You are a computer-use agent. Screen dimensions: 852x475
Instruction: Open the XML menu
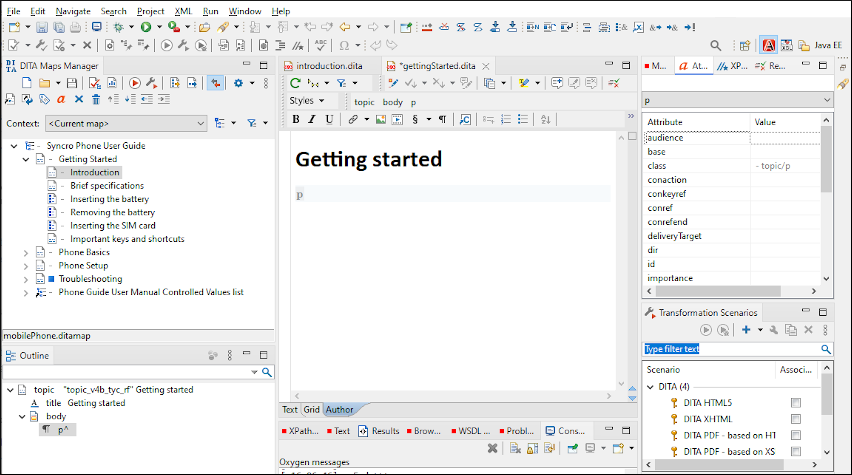183,11
